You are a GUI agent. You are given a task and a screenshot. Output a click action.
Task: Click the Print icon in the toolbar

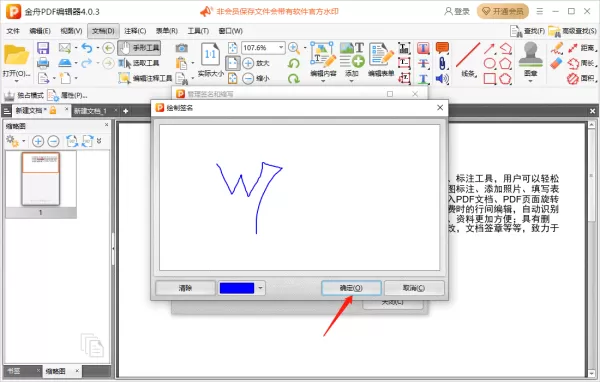[43, 63]
